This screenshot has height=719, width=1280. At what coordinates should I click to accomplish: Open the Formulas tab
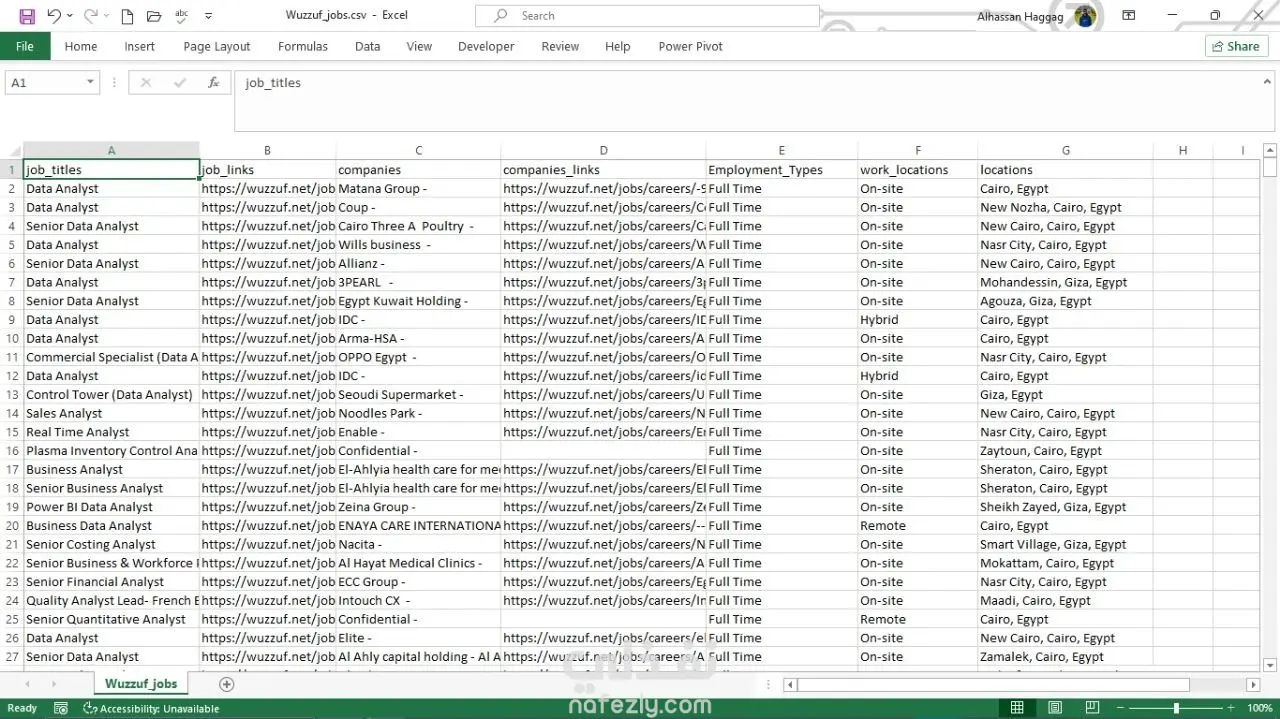pos(303,46)
